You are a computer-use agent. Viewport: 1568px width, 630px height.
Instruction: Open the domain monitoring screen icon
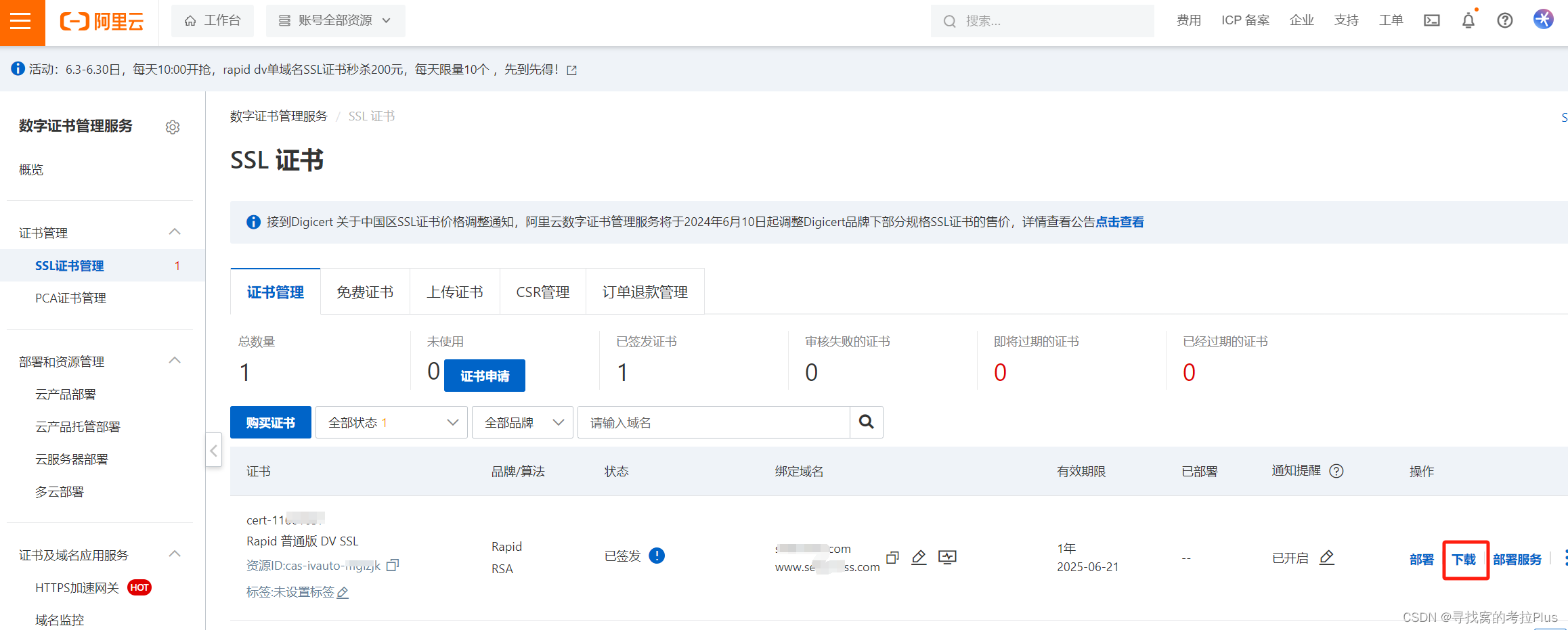coord(947,558)
